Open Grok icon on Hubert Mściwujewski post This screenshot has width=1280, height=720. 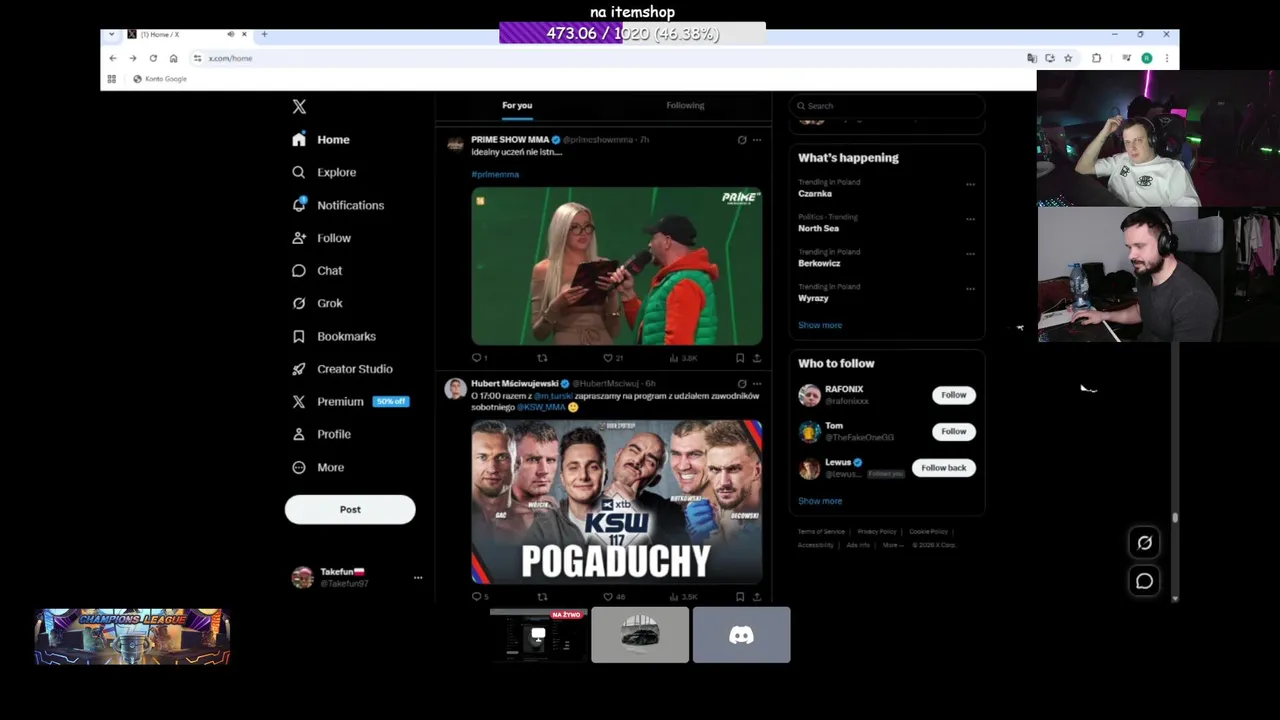point(742,383)
